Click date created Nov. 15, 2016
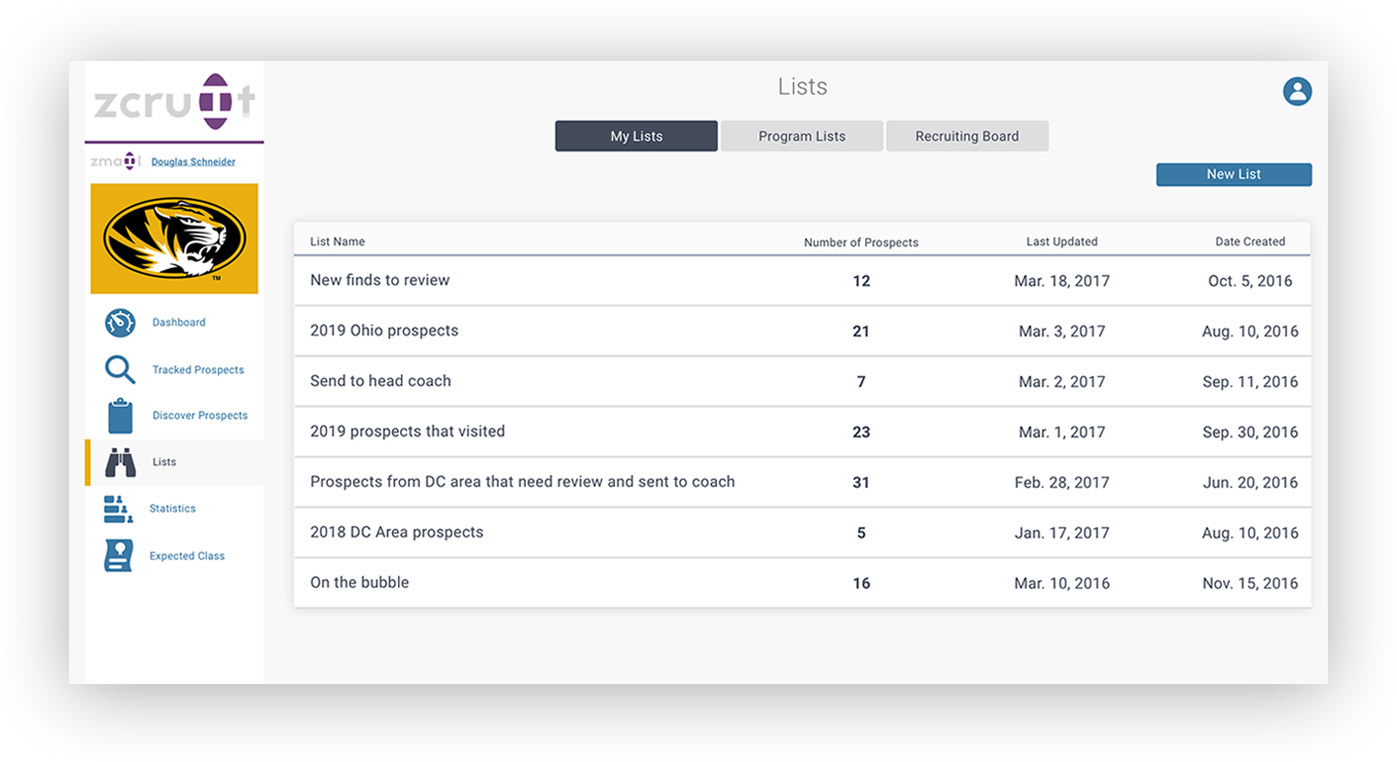Viewport: 1397px width, 762px height. point(1250,583)
